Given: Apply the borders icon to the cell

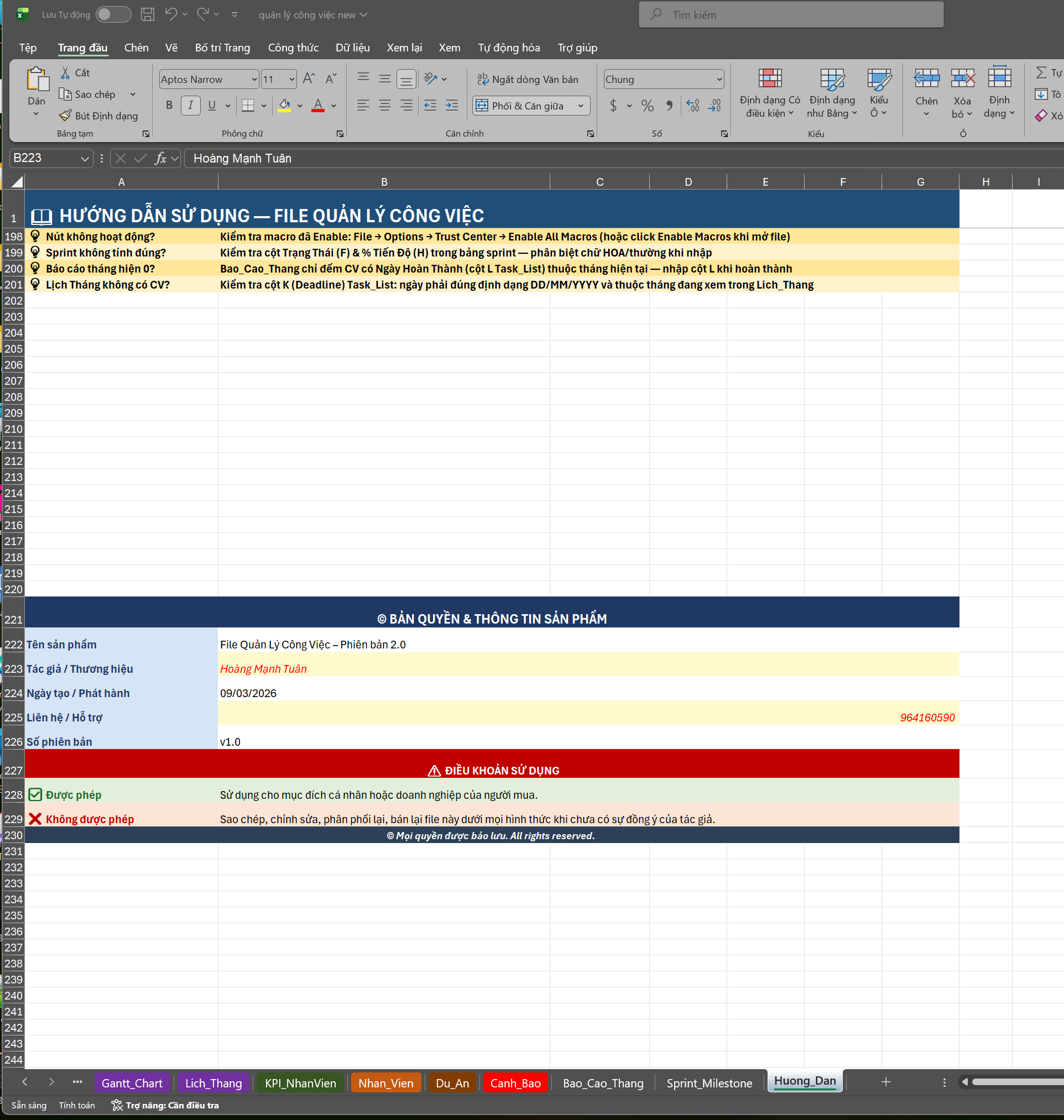Looking at the screenshot, I should (248, 106).
